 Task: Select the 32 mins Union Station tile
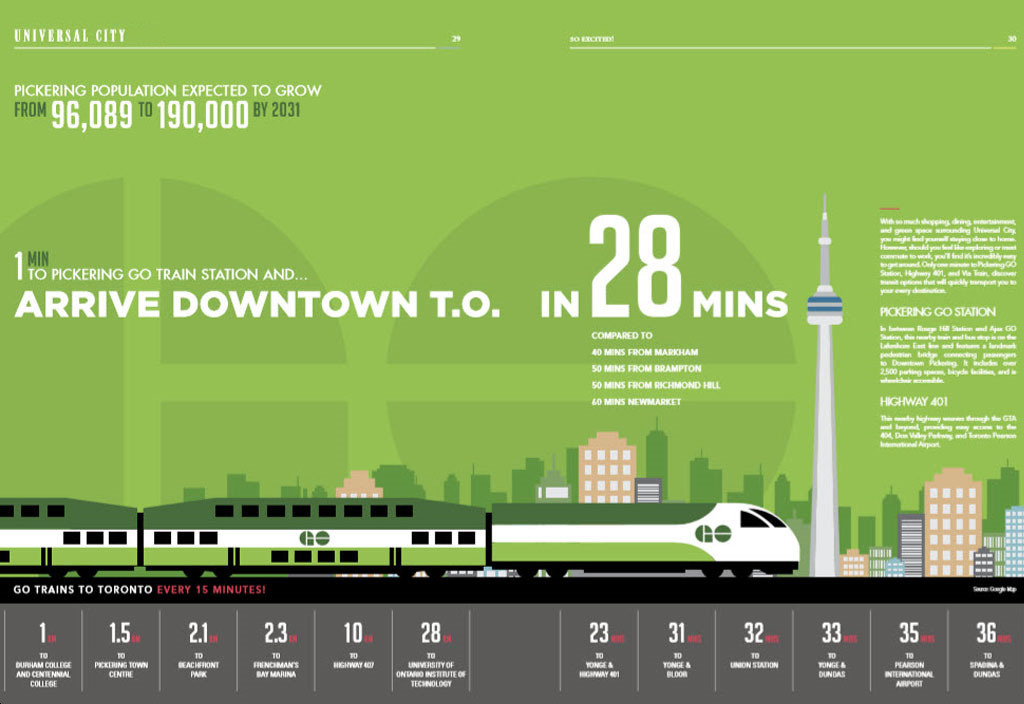click(753, 651)
